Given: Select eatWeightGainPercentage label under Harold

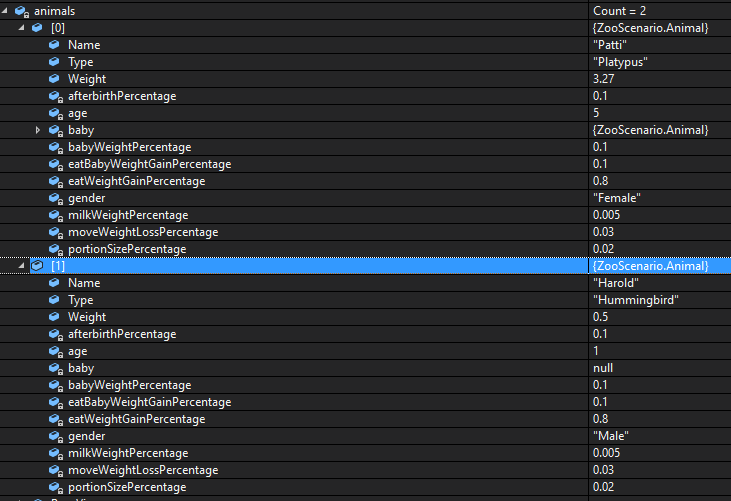Looking at the screenshot, I should (x=137, y=419).
